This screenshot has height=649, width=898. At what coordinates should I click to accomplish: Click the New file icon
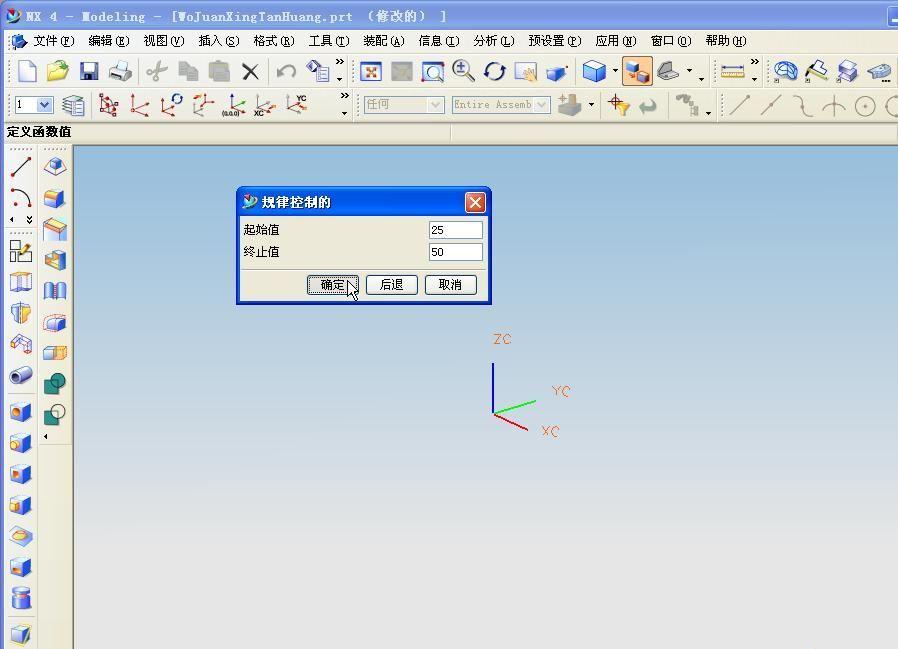pyautogui.click(x=27, y=71)
